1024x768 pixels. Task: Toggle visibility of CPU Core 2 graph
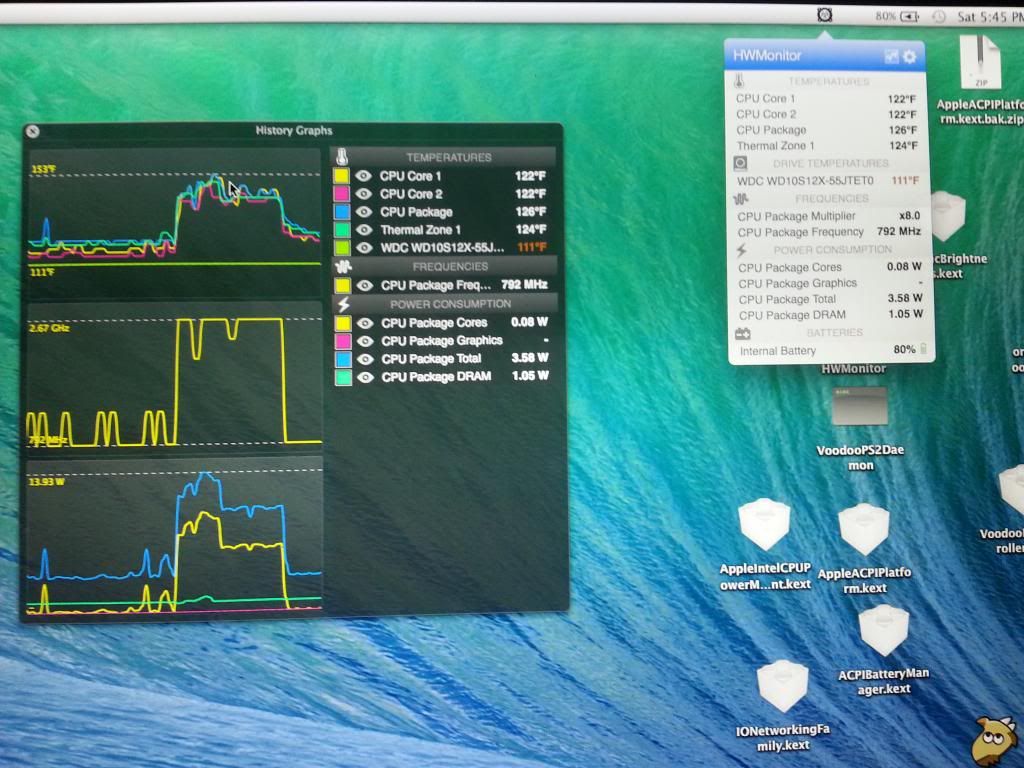coord(364,194)
